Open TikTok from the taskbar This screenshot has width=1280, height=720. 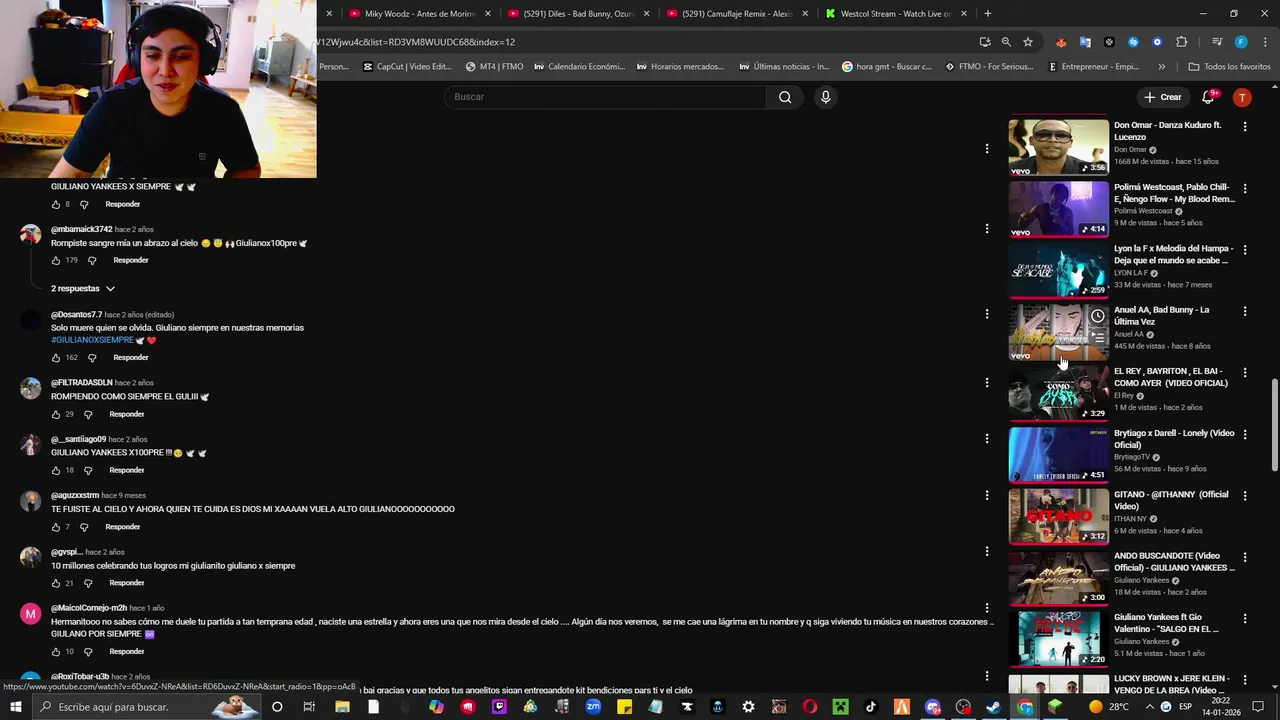(x=871, y=707)
